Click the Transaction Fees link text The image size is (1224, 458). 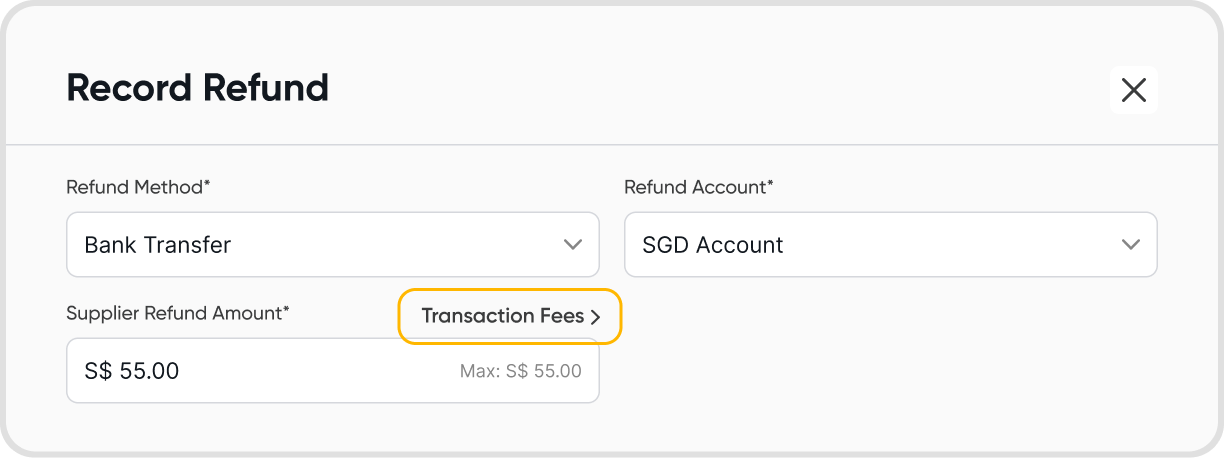[x=502, y=316]
